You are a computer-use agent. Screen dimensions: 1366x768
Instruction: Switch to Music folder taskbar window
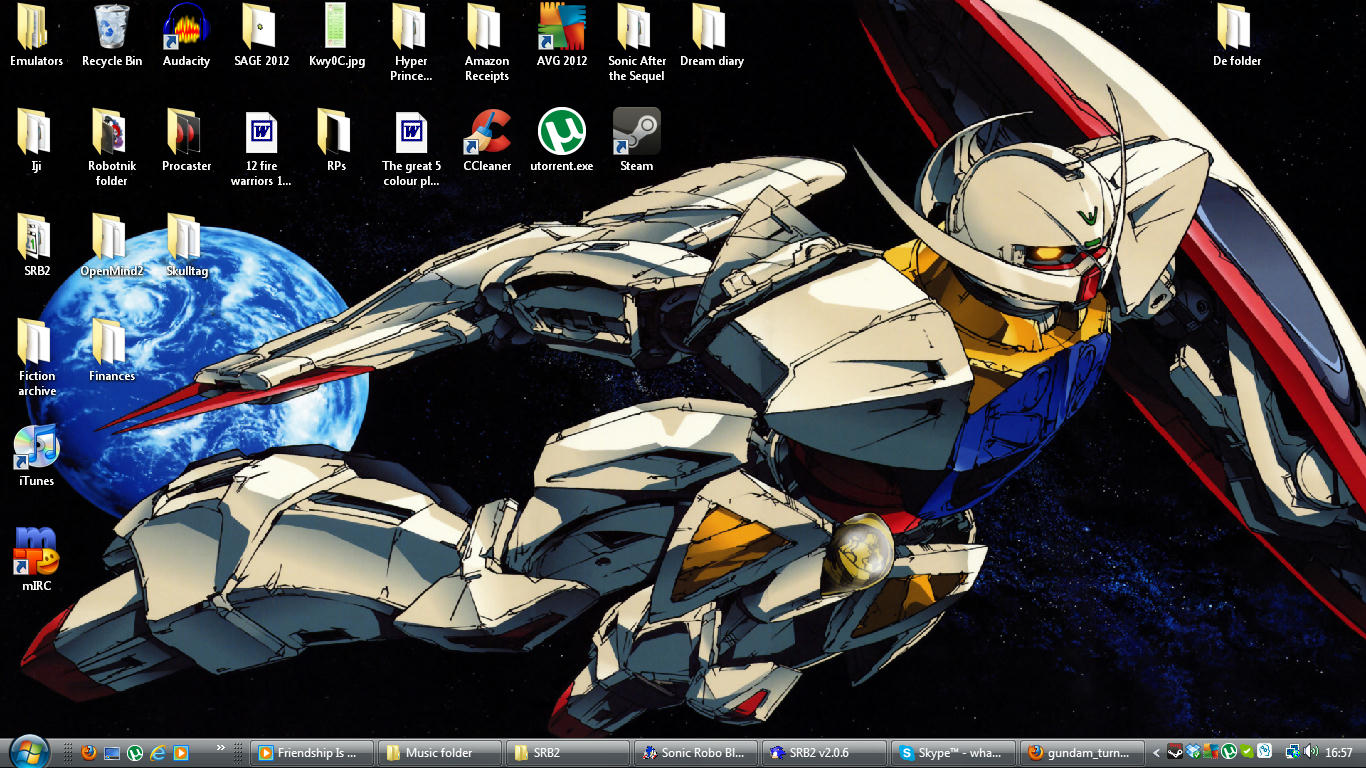coord(440,752)
